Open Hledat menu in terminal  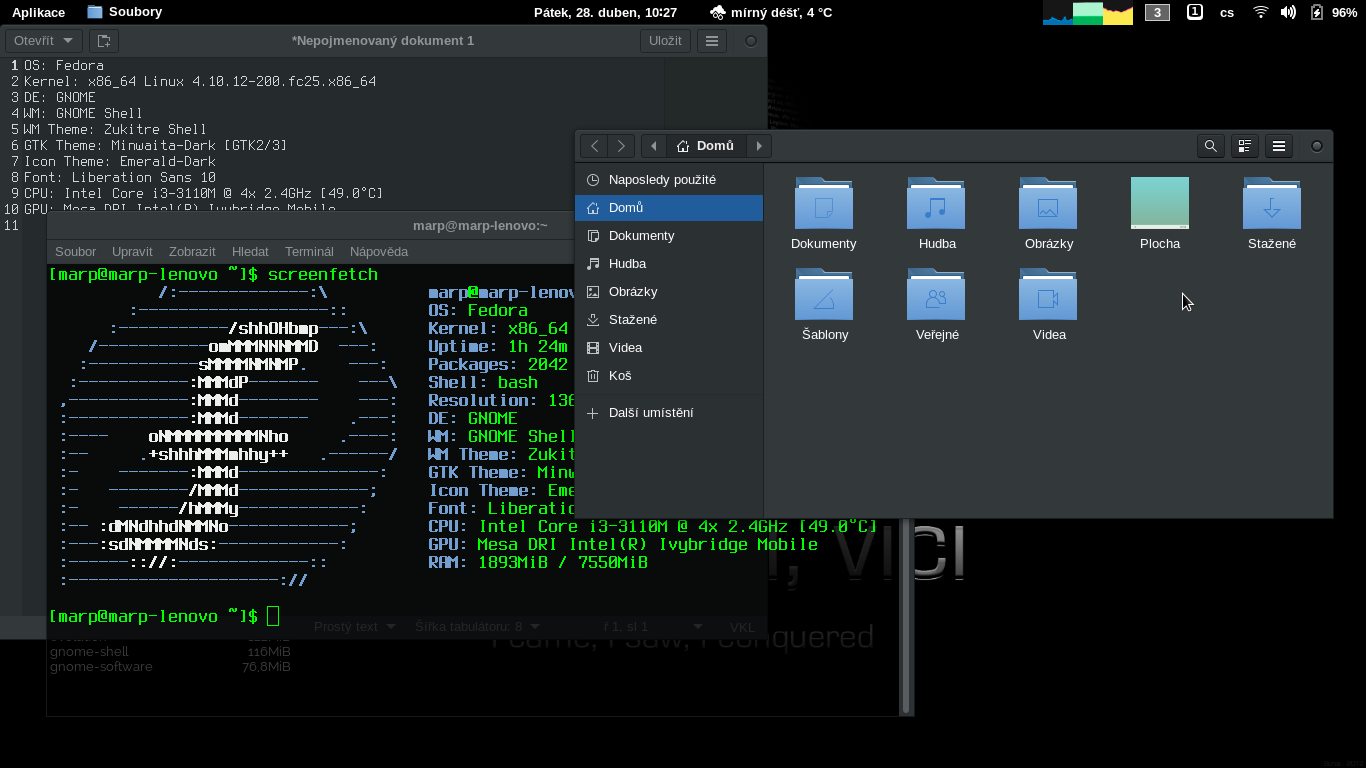tap(250, 252)
